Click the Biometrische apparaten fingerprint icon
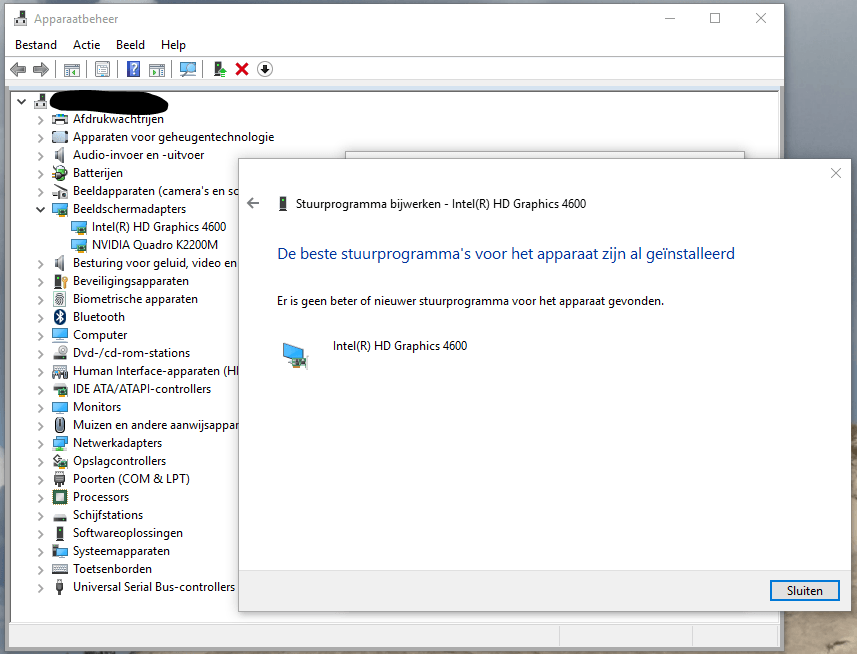The width and height of the screenshot is (857, 654). 60,299
